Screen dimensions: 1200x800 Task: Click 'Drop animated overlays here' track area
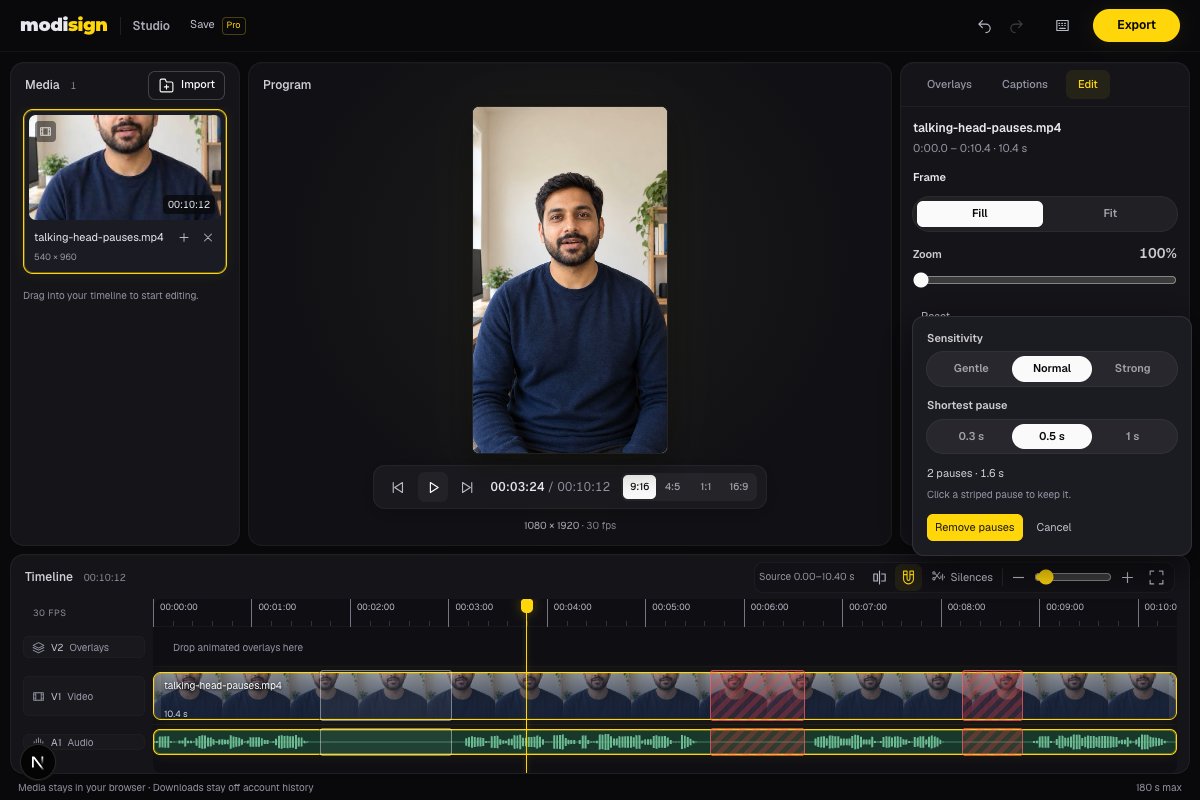pos(238,647)
